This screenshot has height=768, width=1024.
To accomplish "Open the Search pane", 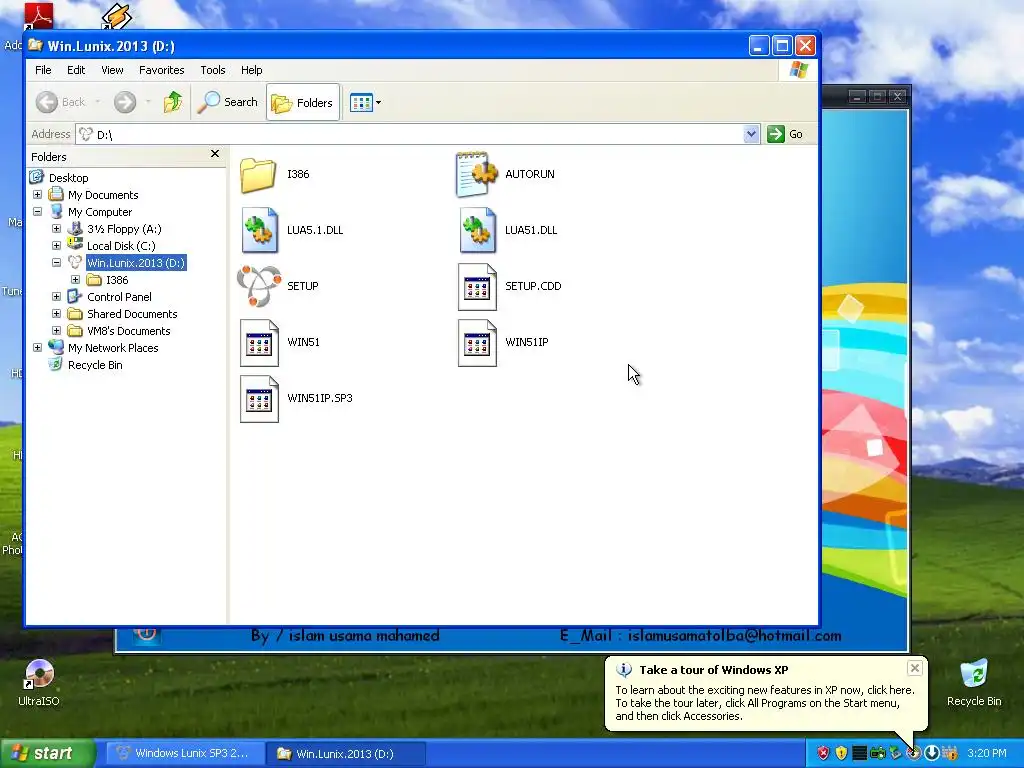I will coord(228,102).
